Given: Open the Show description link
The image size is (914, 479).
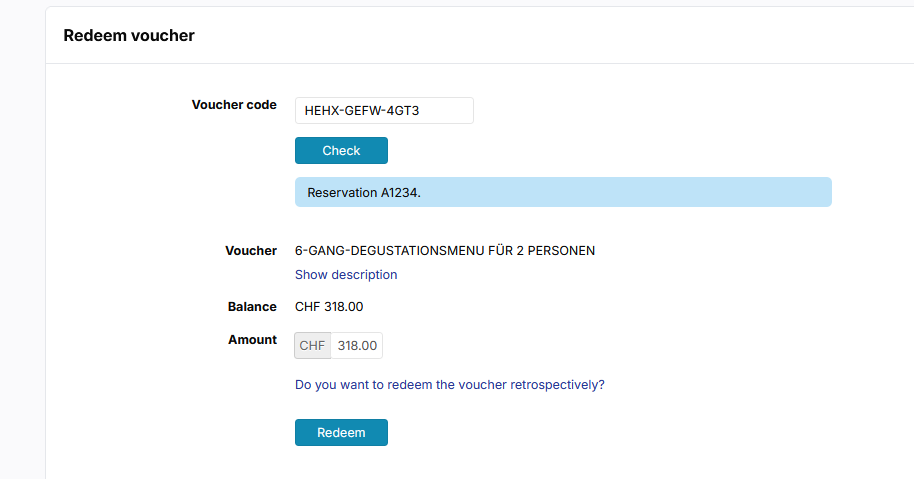Looking at the screenshot, I should (x=346, y=274).
